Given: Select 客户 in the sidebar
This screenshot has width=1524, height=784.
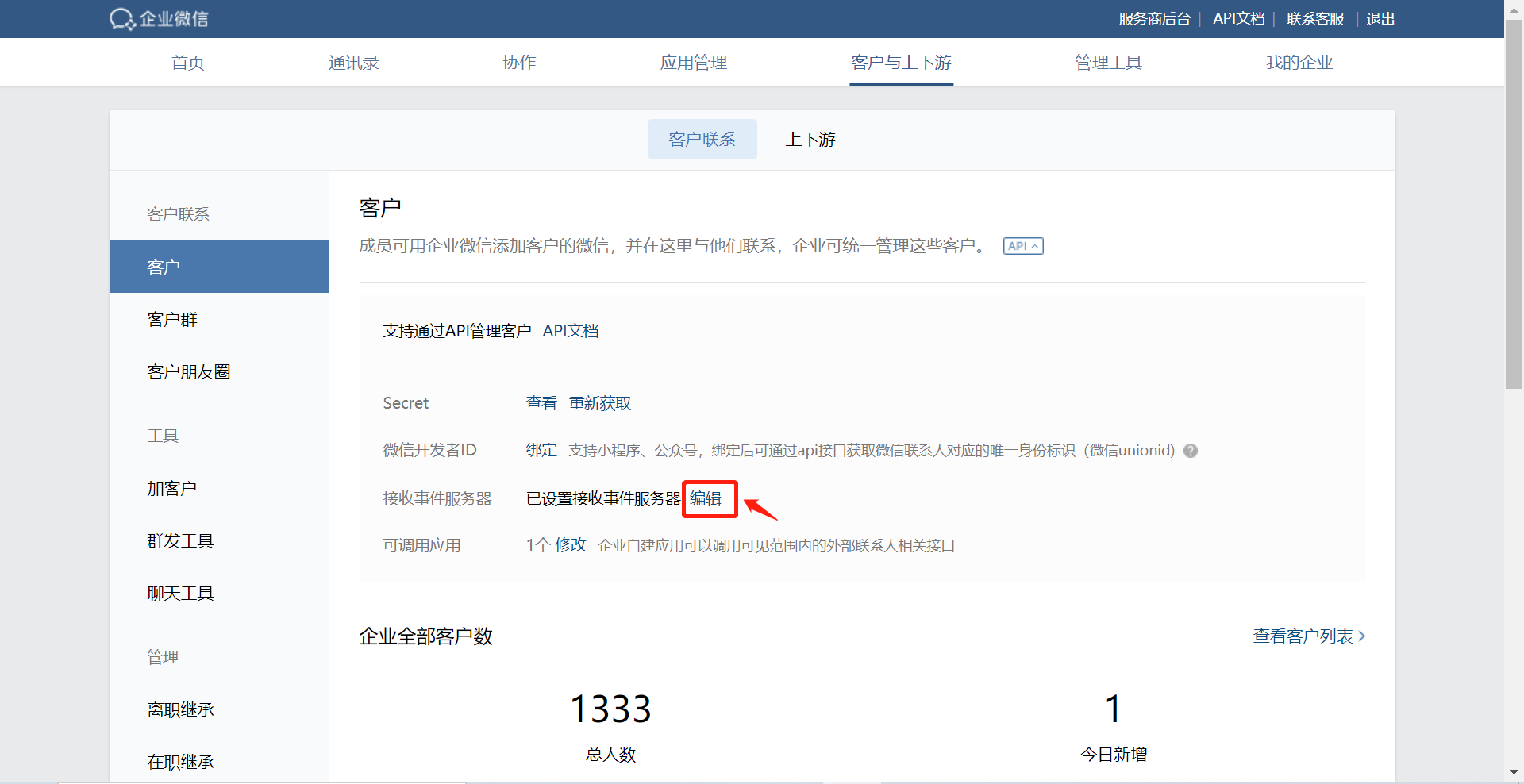Looking at the screenshot, I should [219, 267].
